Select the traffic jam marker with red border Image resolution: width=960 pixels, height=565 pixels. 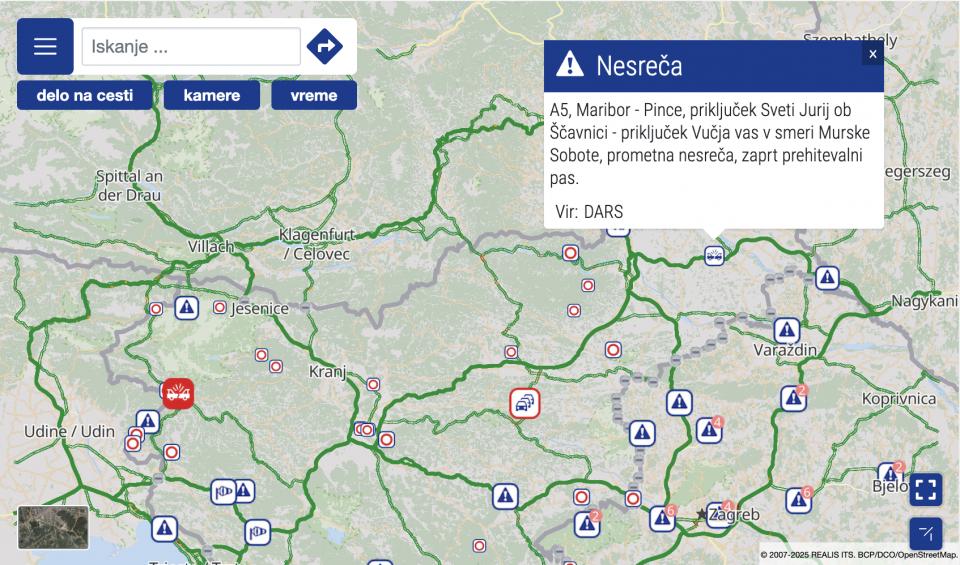point(524,404)
